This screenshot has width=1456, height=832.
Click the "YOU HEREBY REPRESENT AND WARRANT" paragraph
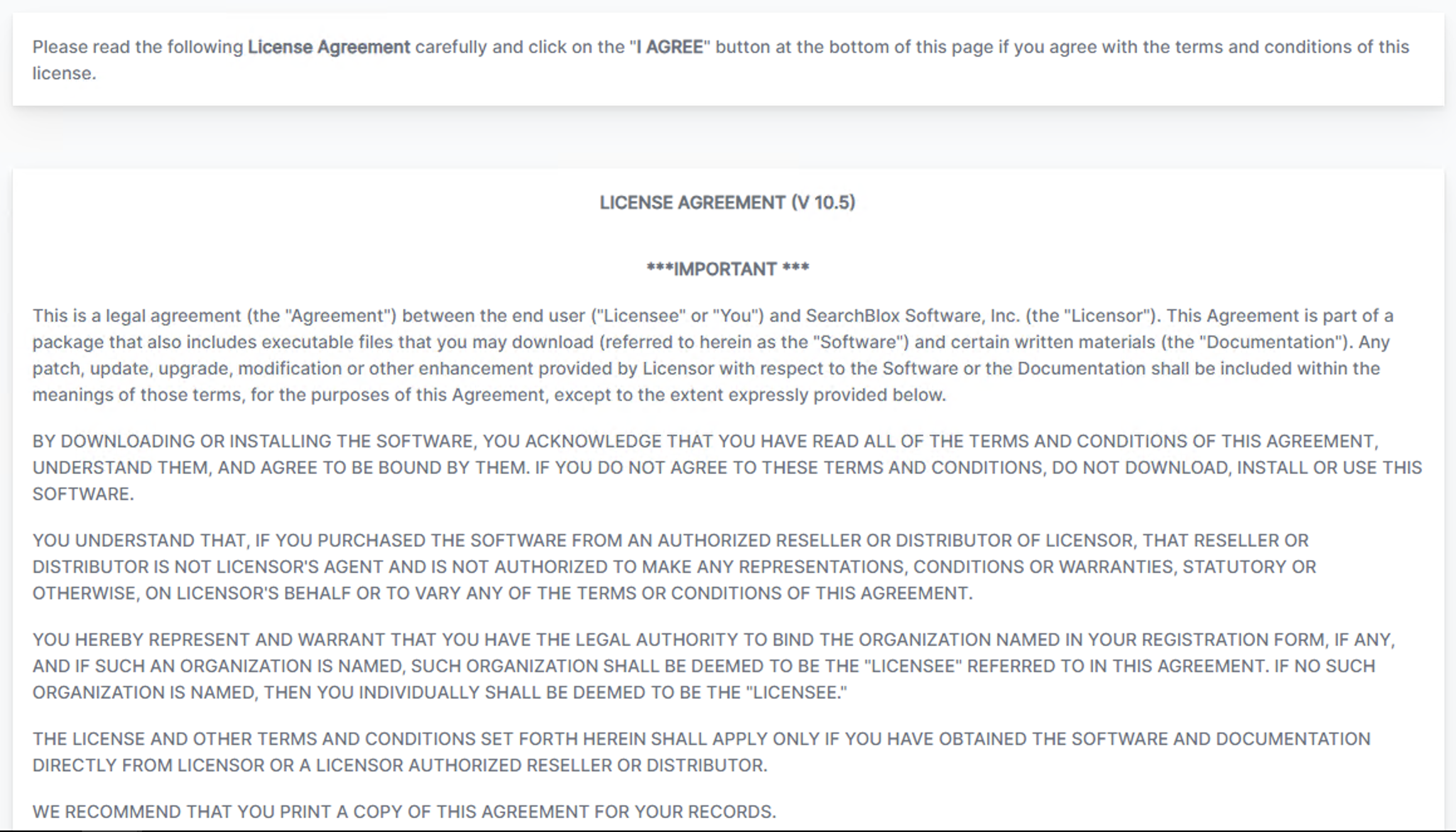coord(714,666)
